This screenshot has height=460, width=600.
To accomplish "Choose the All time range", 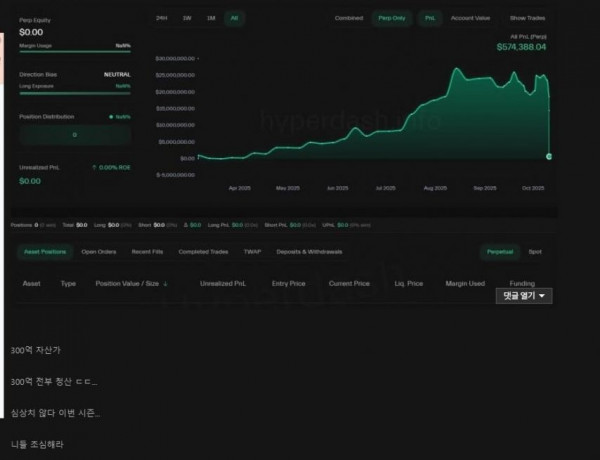I will click(x=234, y=18).
